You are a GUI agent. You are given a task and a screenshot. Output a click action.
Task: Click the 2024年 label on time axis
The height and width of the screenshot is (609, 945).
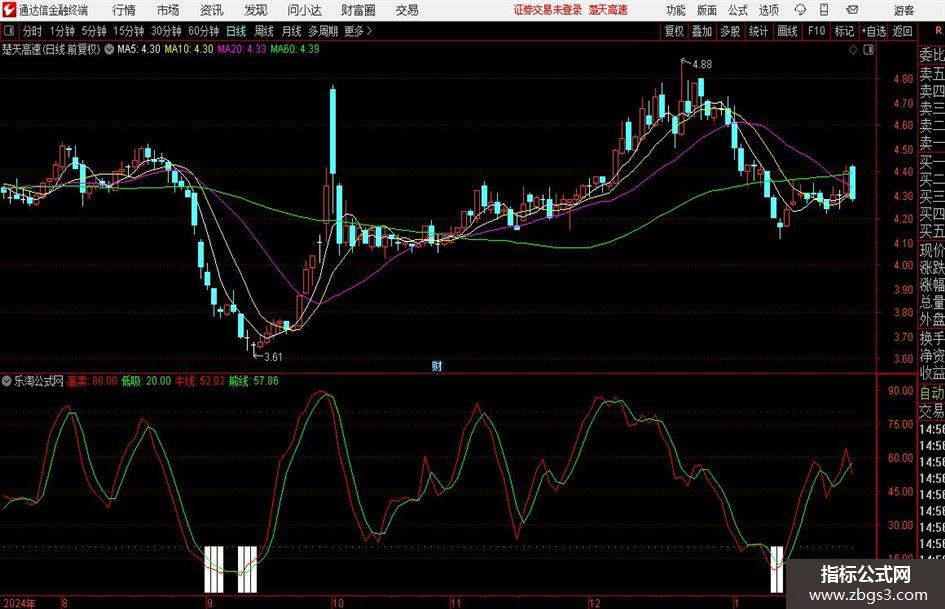click(19, 603)
